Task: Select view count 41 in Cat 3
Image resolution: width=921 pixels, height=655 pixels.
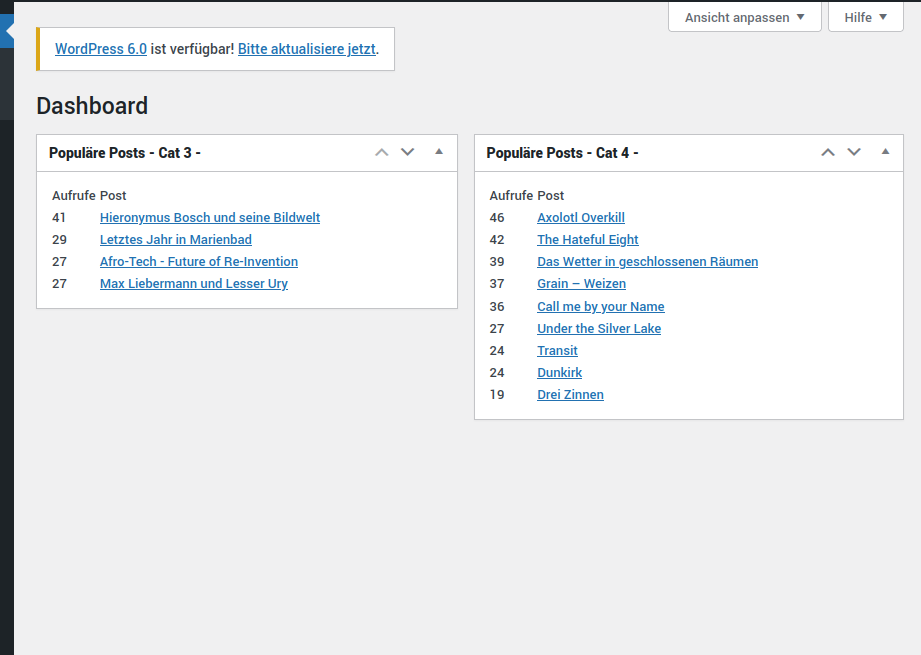Action: tap(59, 217)
